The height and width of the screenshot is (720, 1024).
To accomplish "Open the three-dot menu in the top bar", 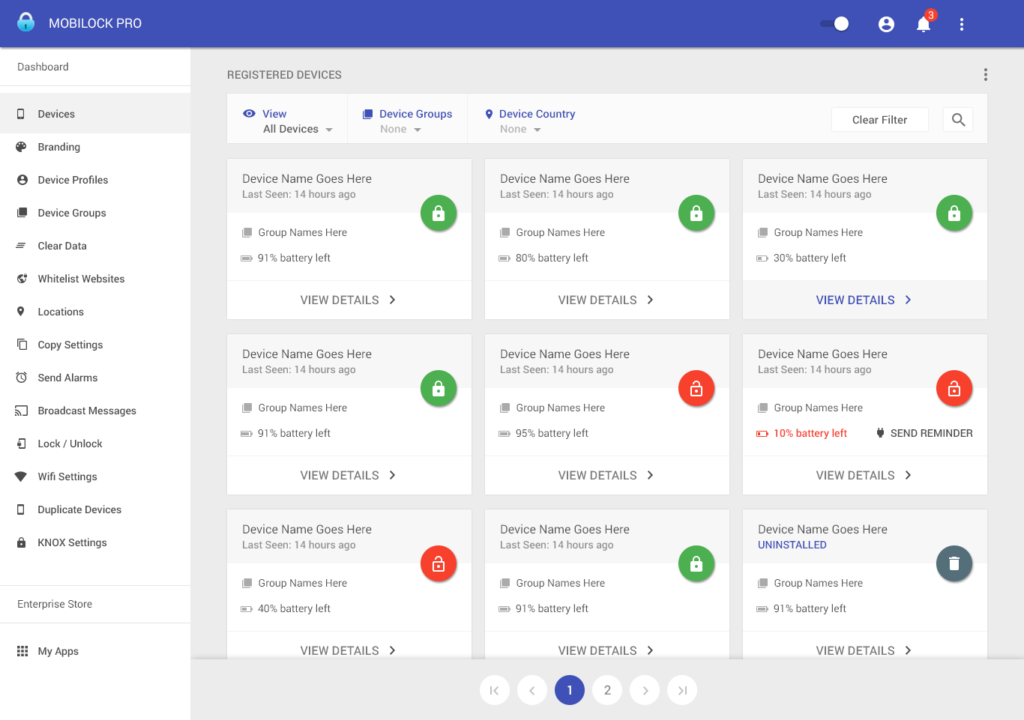I will [x=961, y=23].
